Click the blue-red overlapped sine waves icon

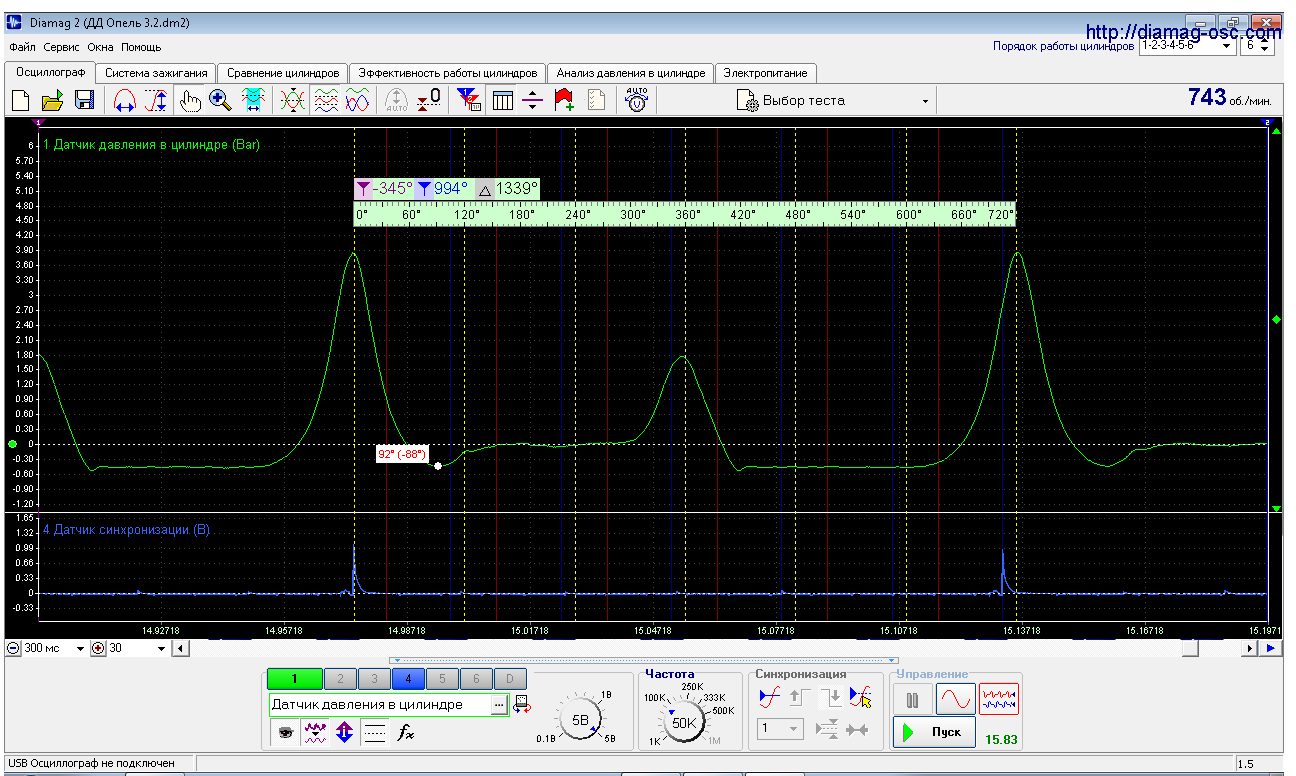[358, 100]
